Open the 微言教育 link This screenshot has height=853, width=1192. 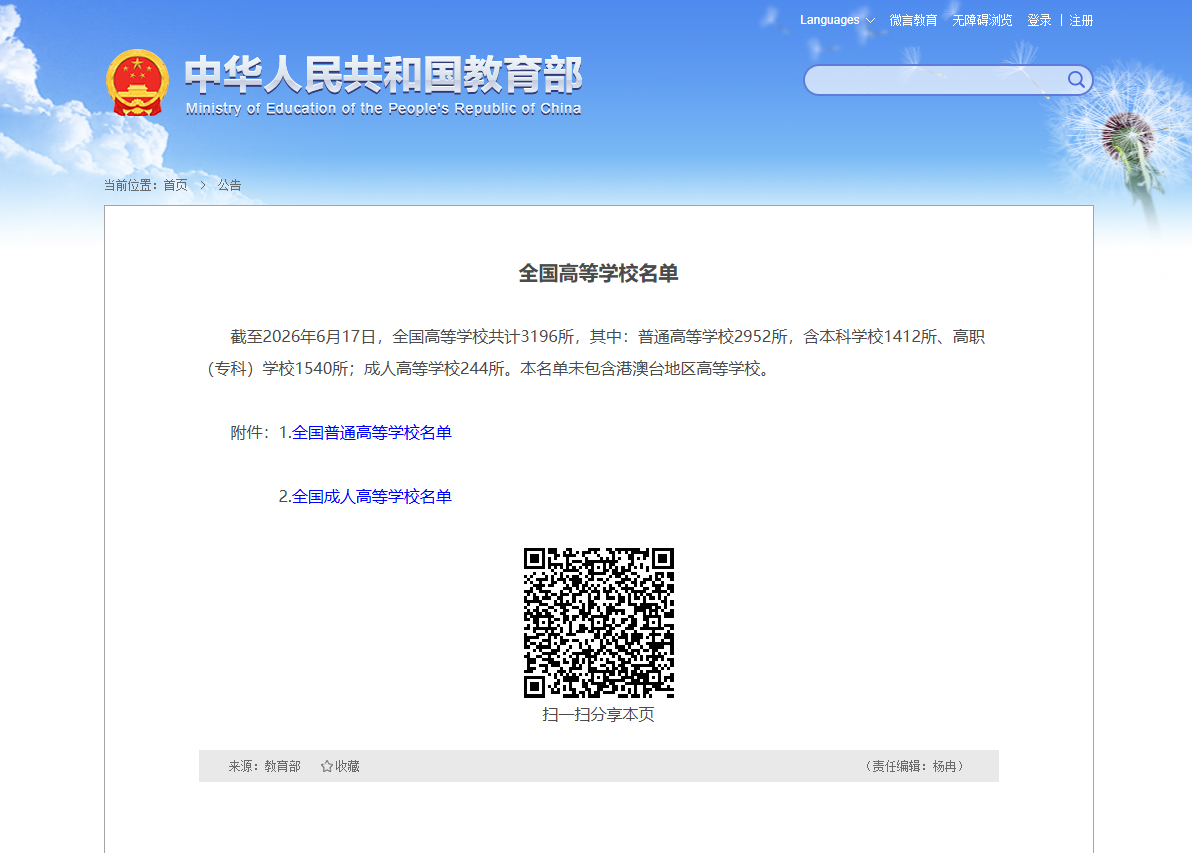pyautogui.click(x=913, y=21)
